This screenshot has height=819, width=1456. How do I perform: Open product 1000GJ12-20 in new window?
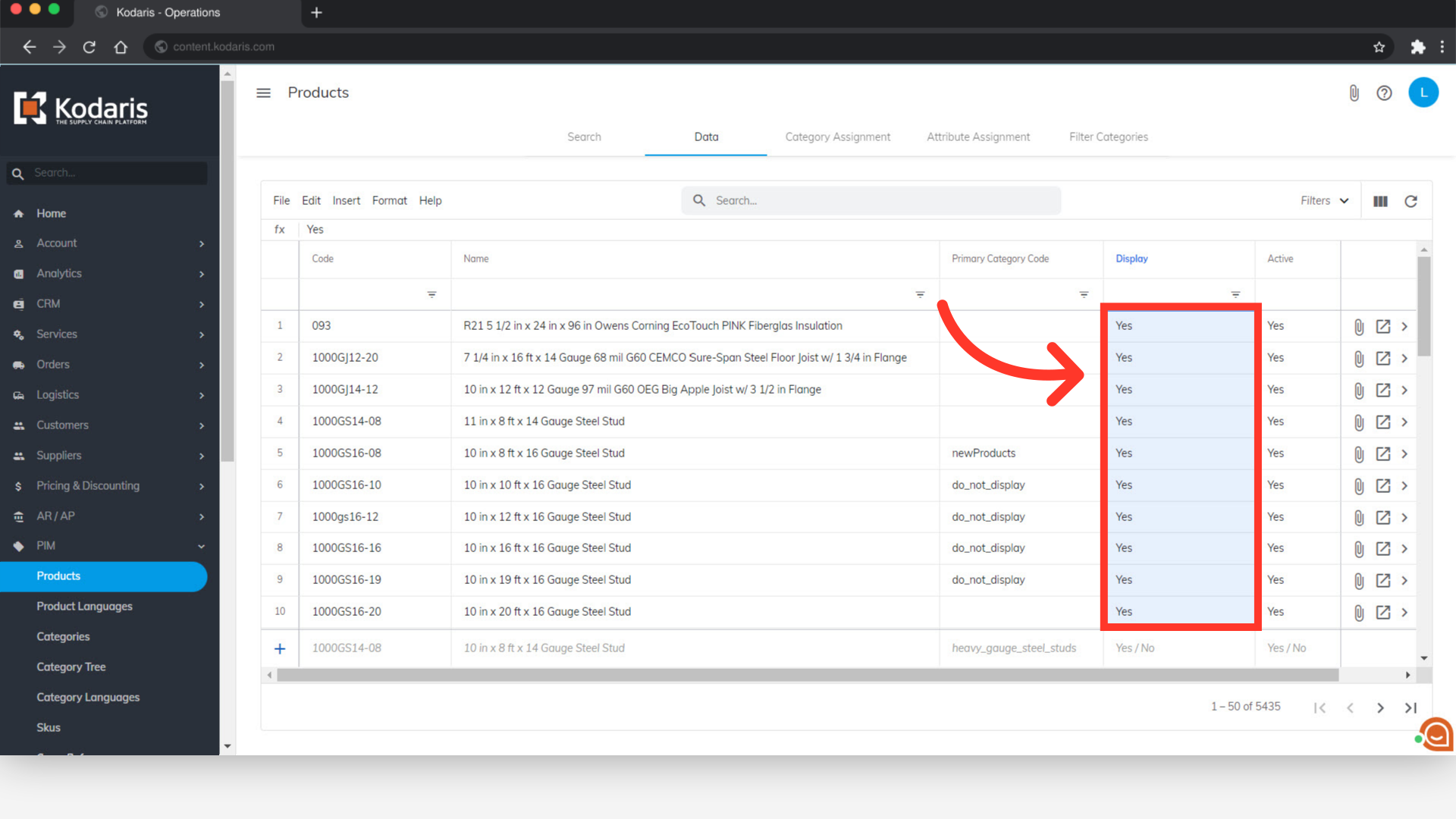pyautogui.click(x=1383, y=358)
